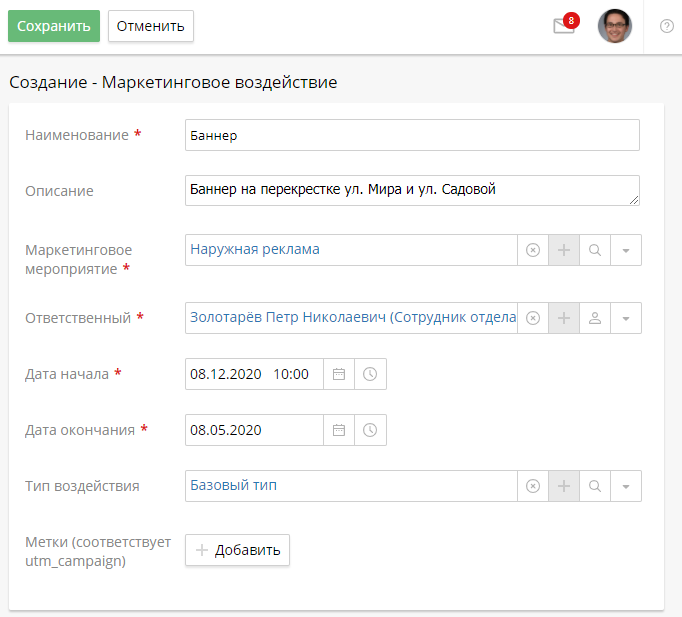The width and height of the screenshot is (682, 617).
Task: Expand Маркетинговое мероприятие dropdown arrow
Action: [x=626, y=250]
